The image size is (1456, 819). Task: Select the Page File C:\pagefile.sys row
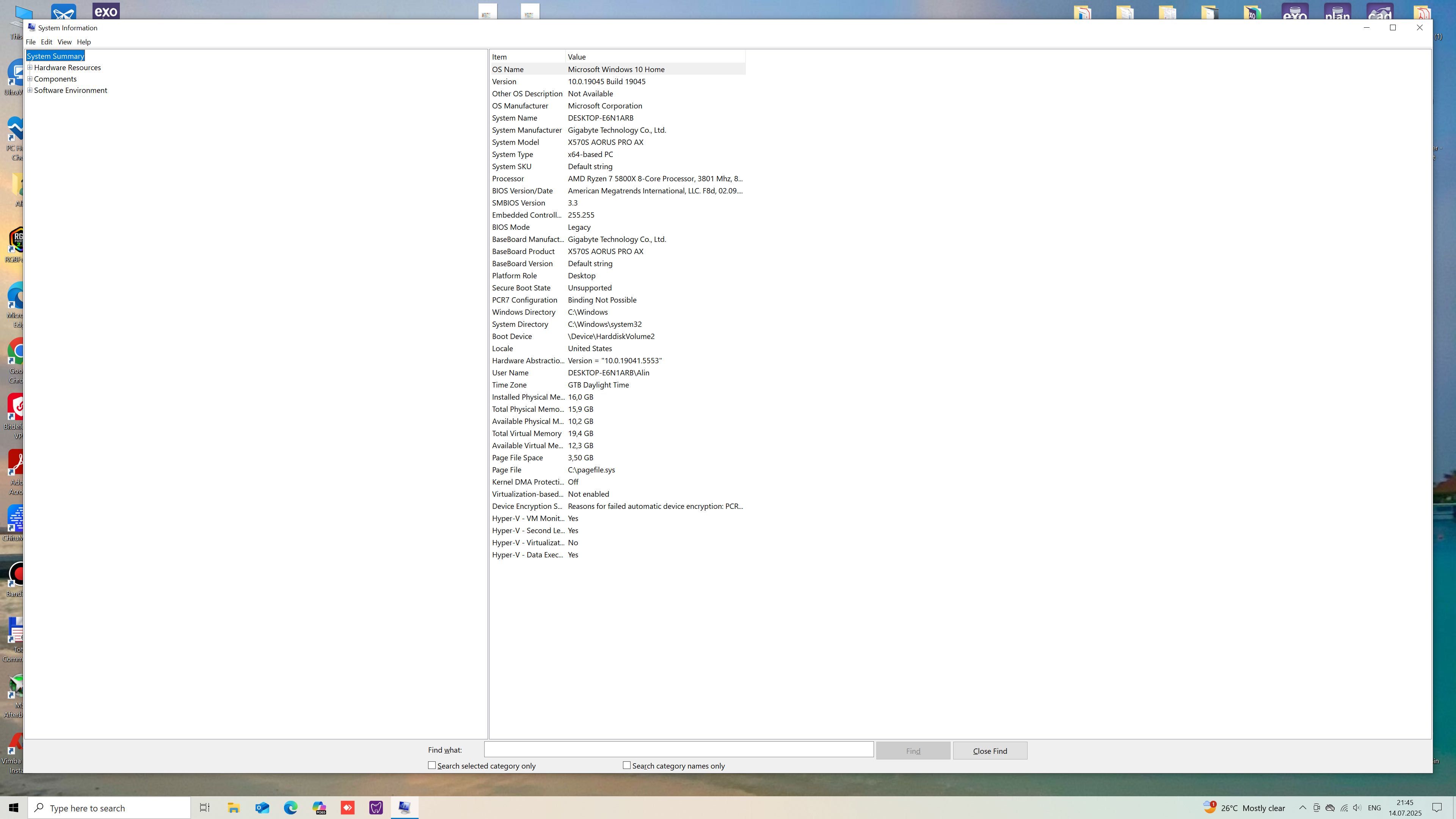tap(618, 470)
